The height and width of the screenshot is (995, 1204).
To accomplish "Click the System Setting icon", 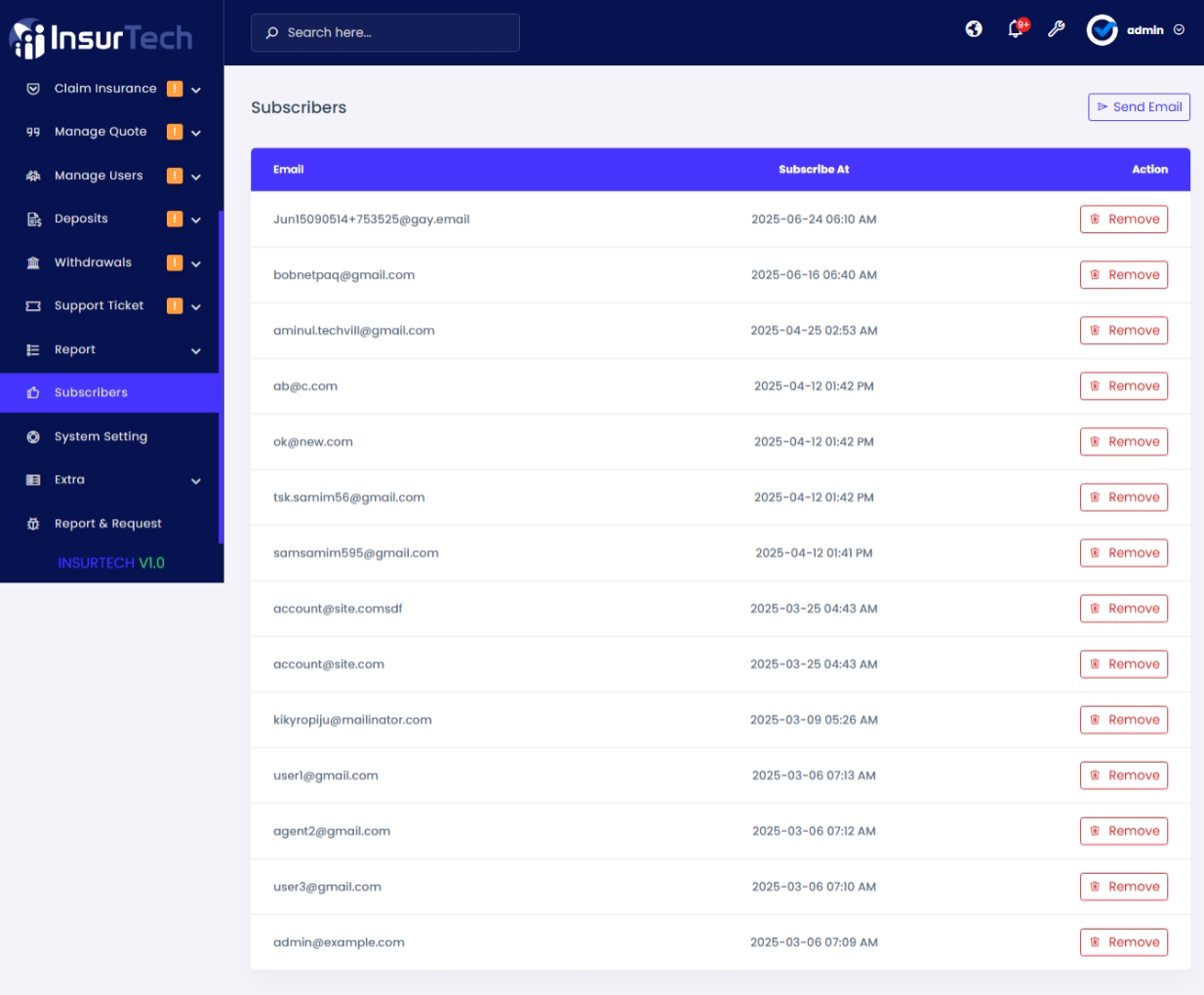I will [x=33, y=436].
